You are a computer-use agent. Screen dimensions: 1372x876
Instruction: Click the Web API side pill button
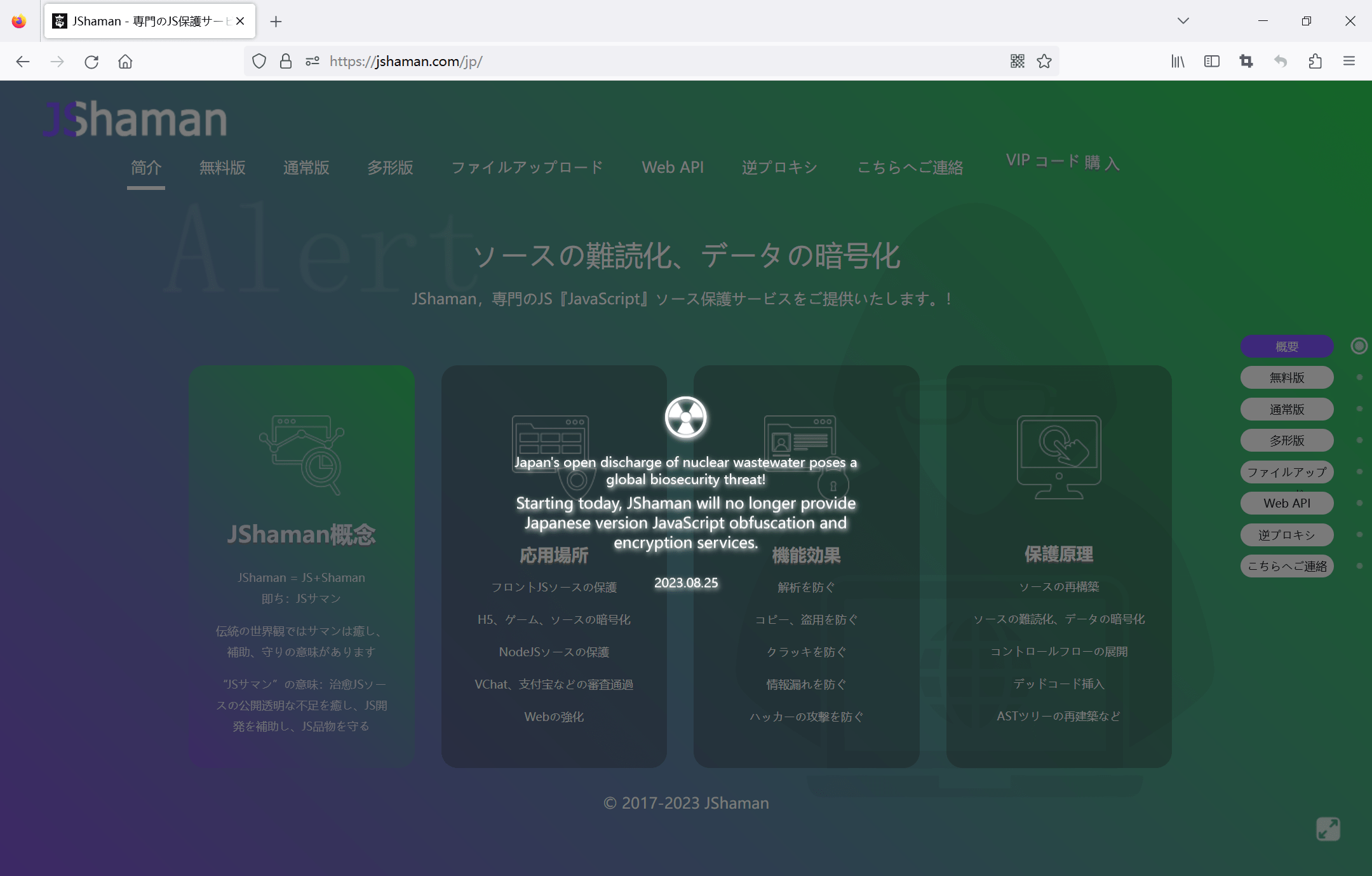coord(1287,503)
